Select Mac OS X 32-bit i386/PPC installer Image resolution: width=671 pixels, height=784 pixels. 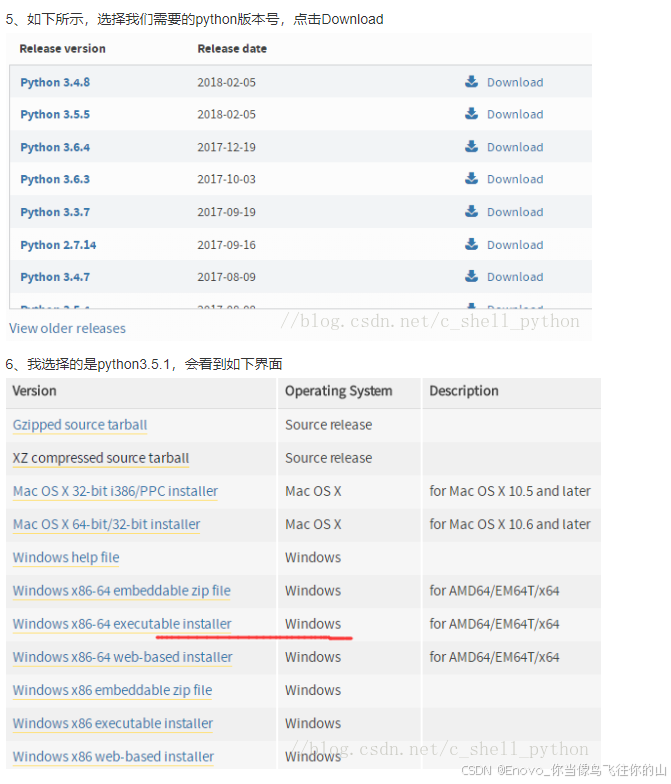point(116,492)
